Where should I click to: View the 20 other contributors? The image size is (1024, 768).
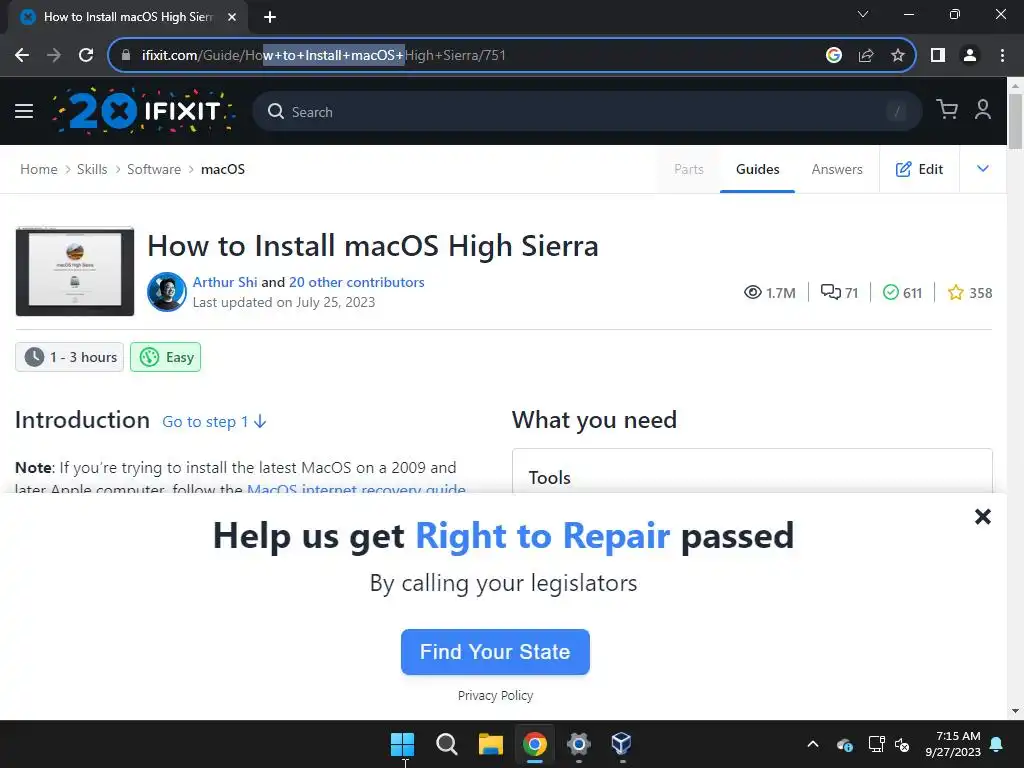coord(357,282)
